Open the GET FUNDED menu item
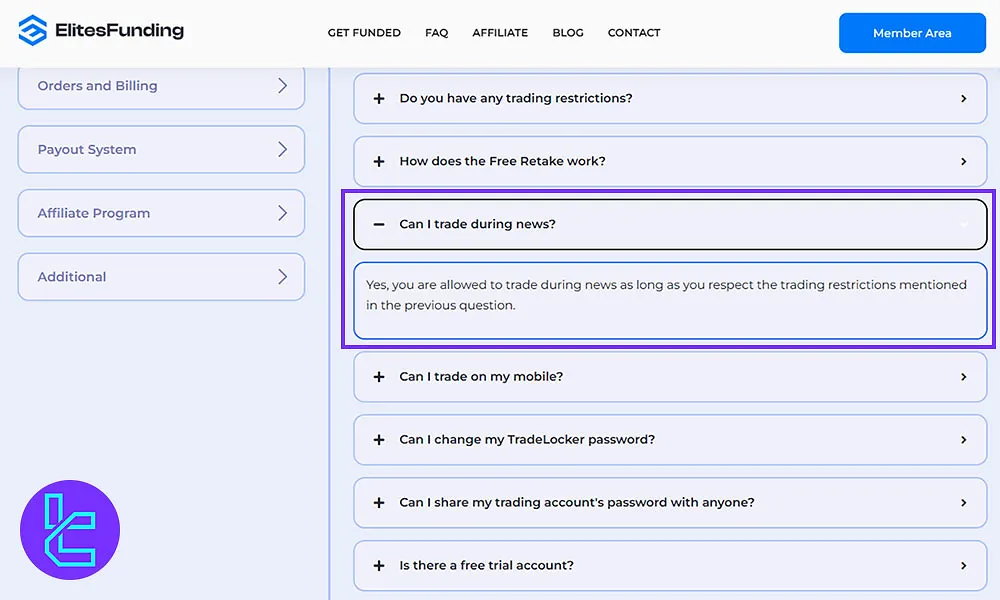 coord(364,33)
